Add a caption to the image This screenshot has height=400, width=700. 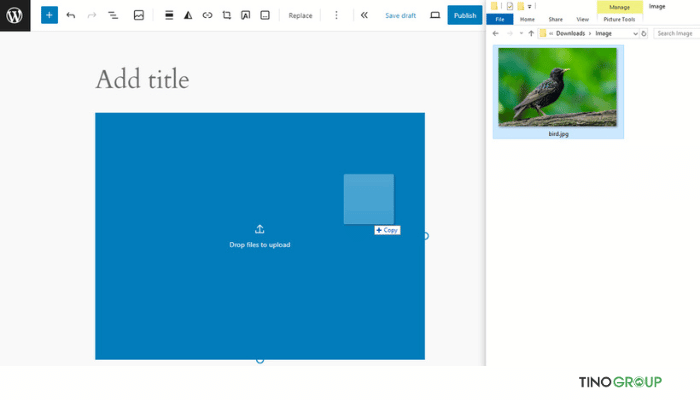click(x=265, y=15)
